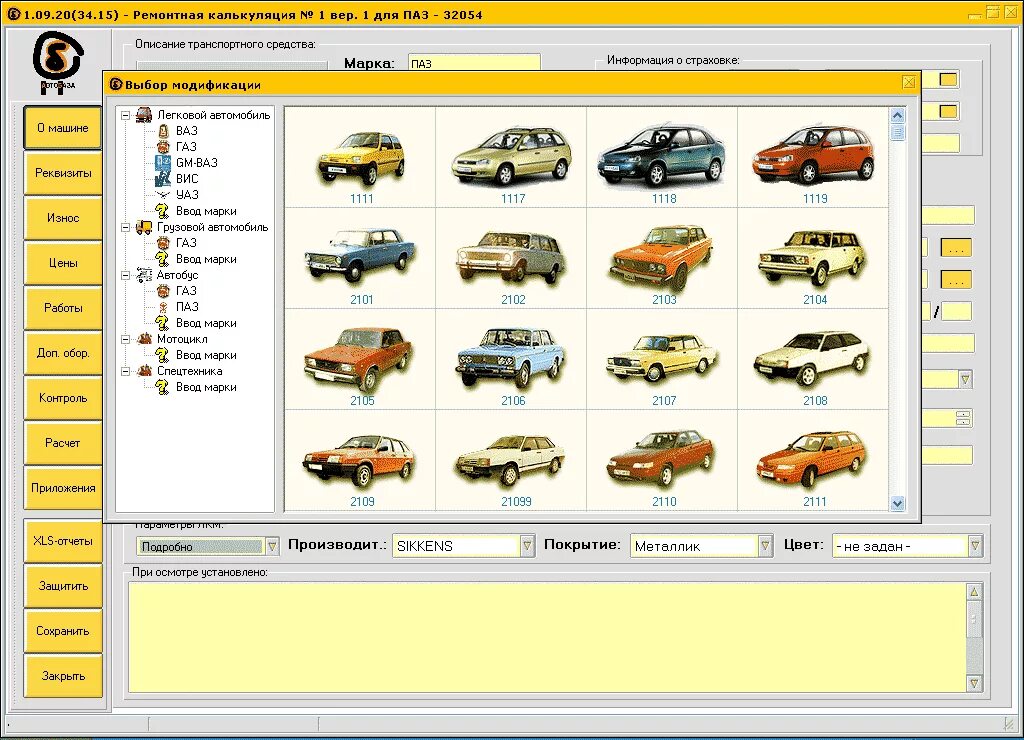The width and height of the screenshot is (1024, 740).
Task: Collapse the Грузовой автомобиль tree node
Action: coord(125,228)
